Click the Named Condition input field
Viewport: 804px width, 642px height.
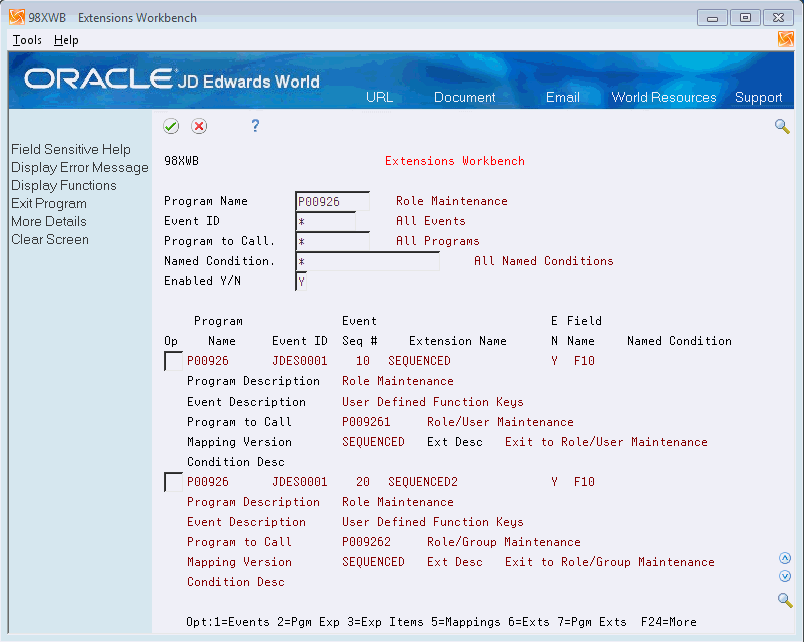[367, 261]
